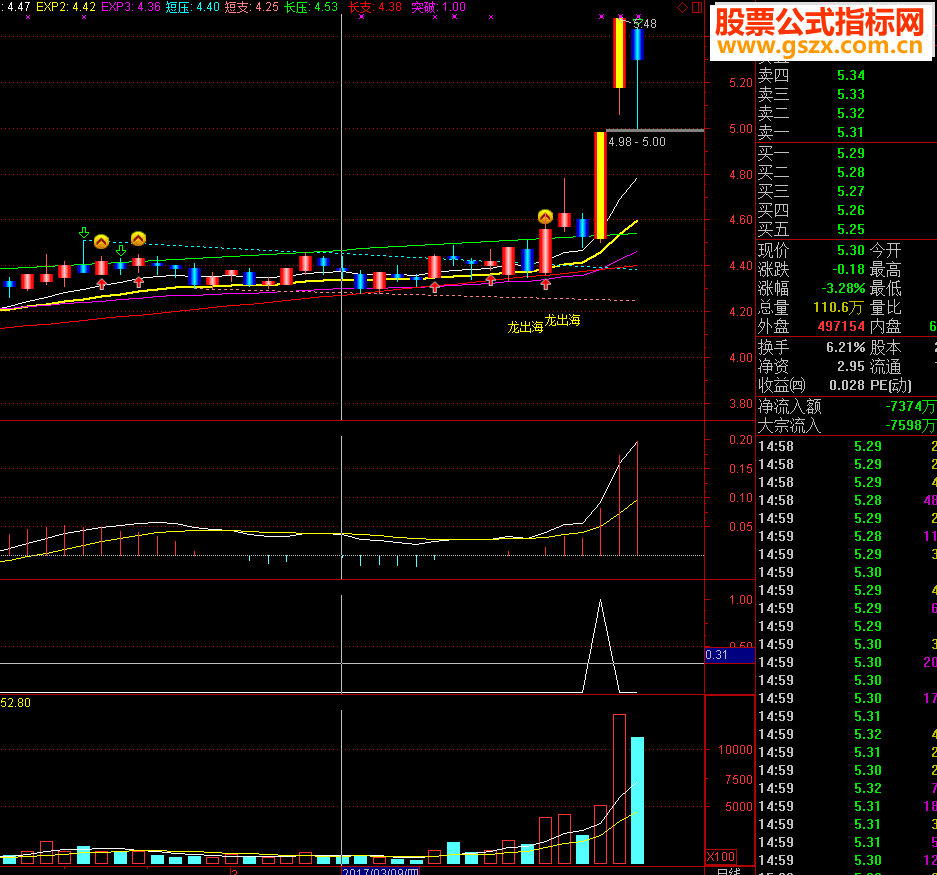
Task: Select the 14:58 tick row priced 5.28
Action: 846,500
